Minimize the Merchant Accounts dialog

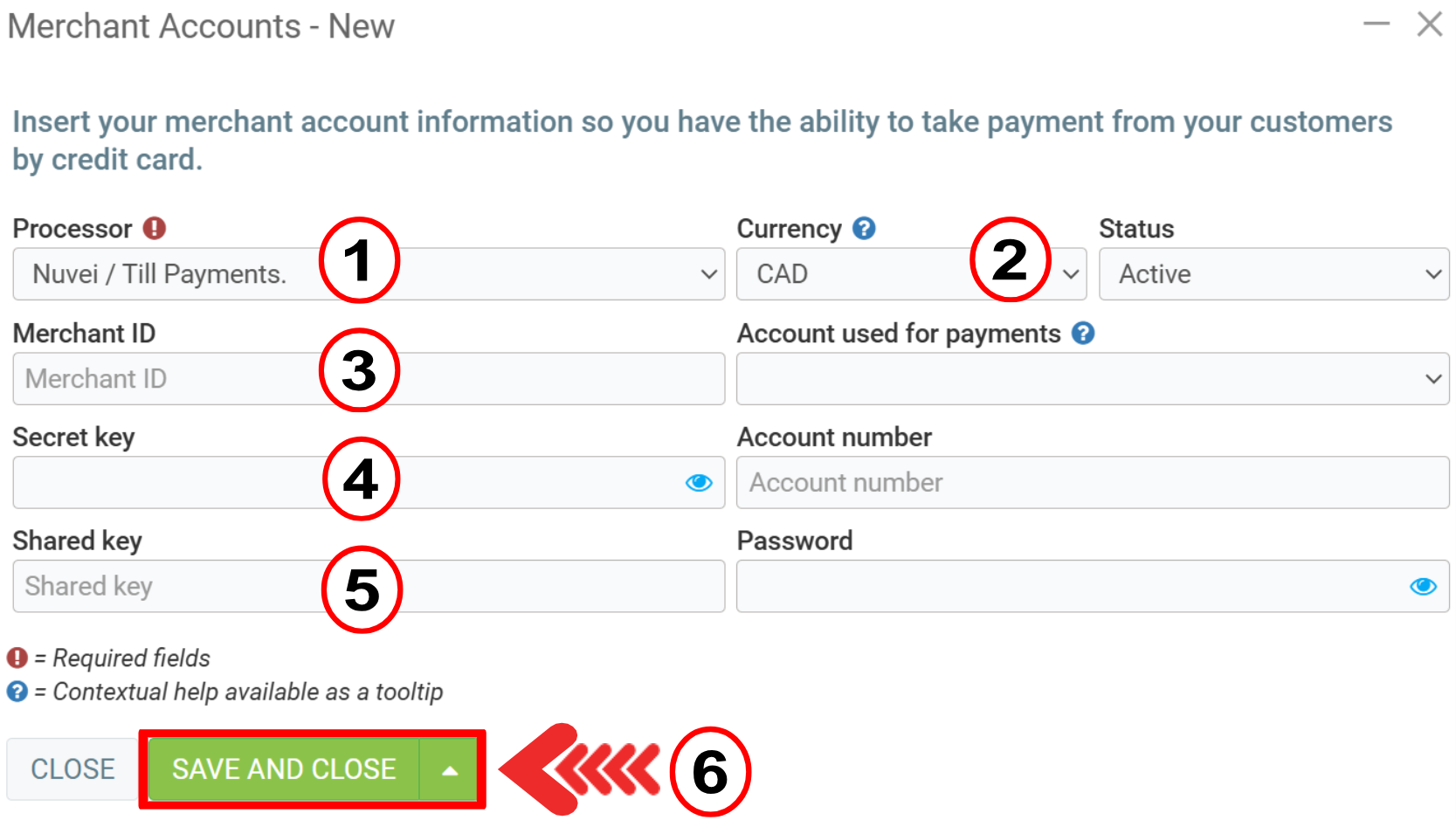1377,24
